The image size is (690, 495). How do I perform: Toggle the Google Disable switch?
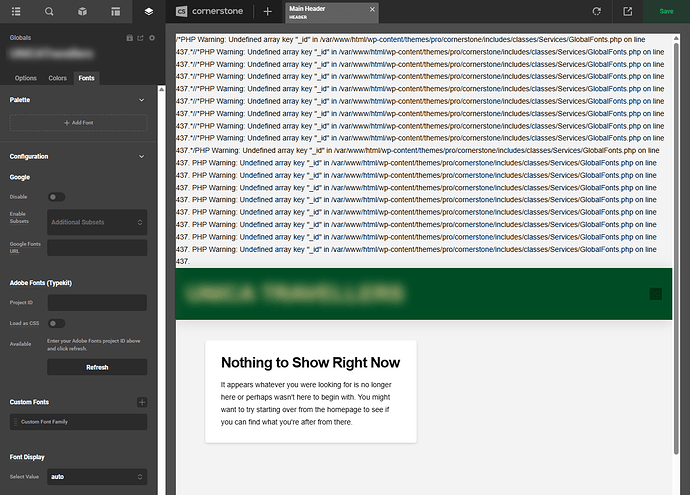tap(57, 197)
